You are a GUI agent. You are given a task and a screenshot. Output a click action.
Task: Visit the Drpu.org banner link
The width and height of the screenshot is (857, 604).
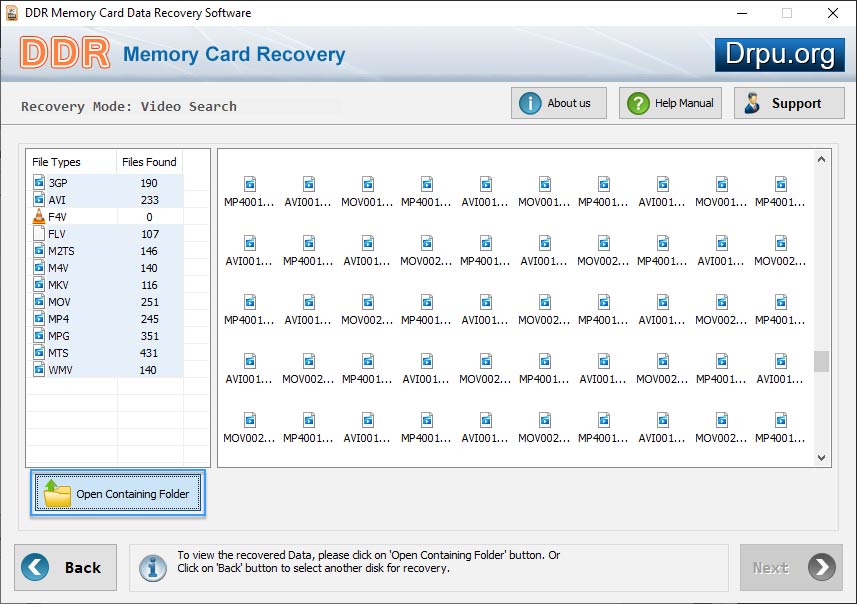click(x=779, y=55)
